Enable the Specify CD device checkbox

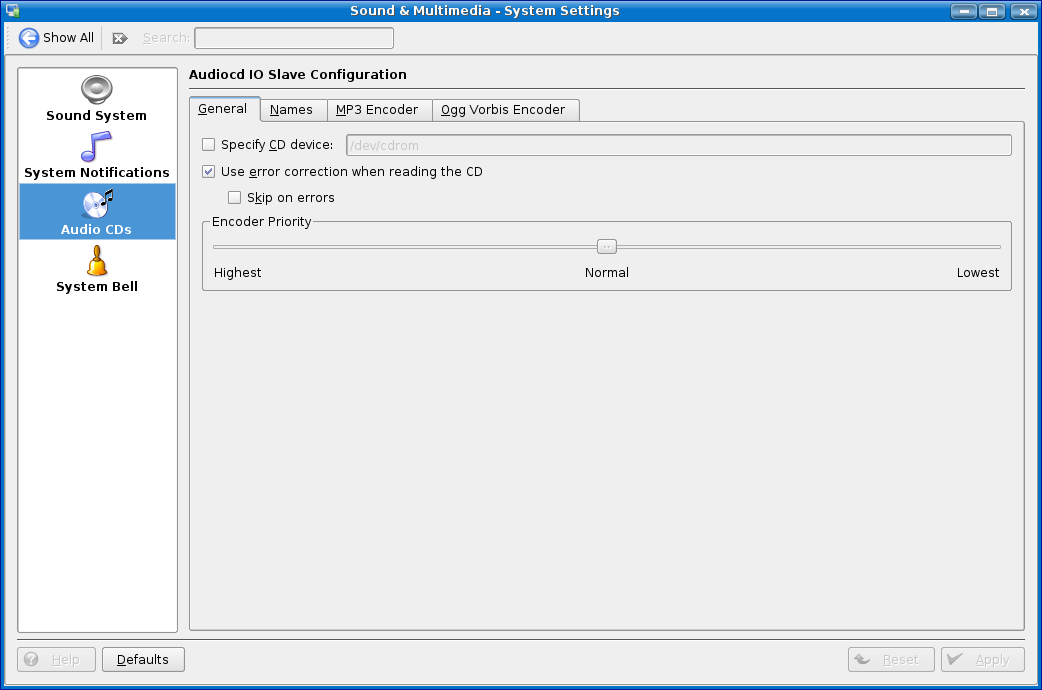[209, 145]
